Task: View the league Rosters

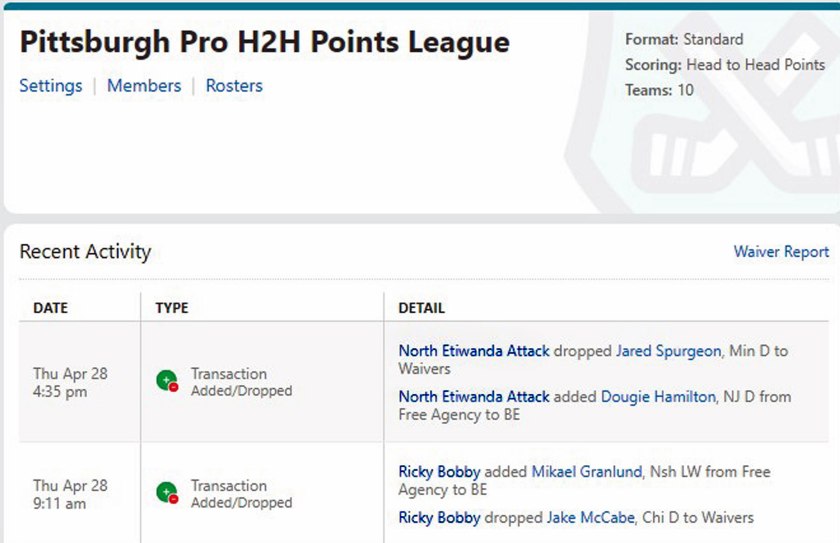Action: pyautogui.click(x=234, y=86)
